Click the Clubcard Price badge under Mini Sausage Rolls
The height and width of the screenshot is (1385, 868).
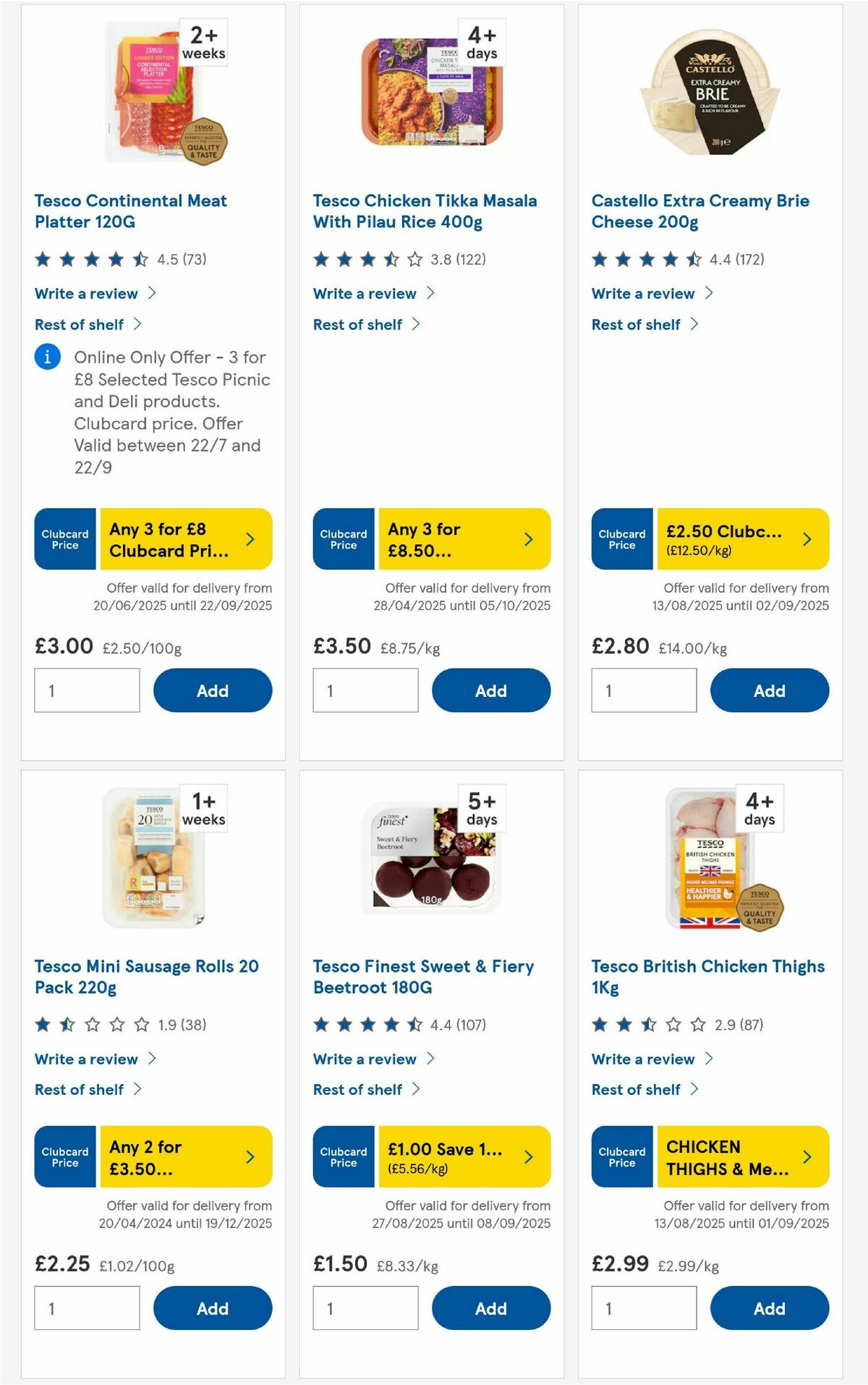click(x=64, y=1156)
